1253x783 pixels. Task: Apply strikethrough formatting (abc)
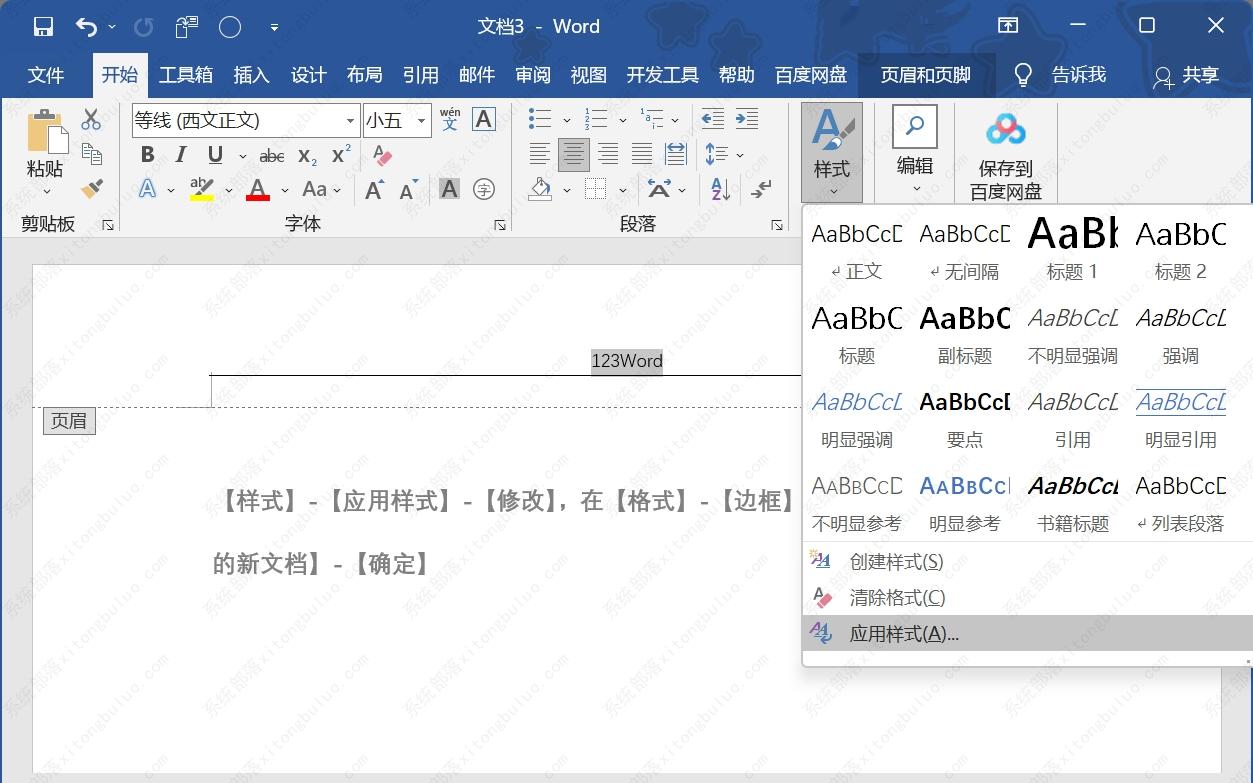(x=272, y=156)
